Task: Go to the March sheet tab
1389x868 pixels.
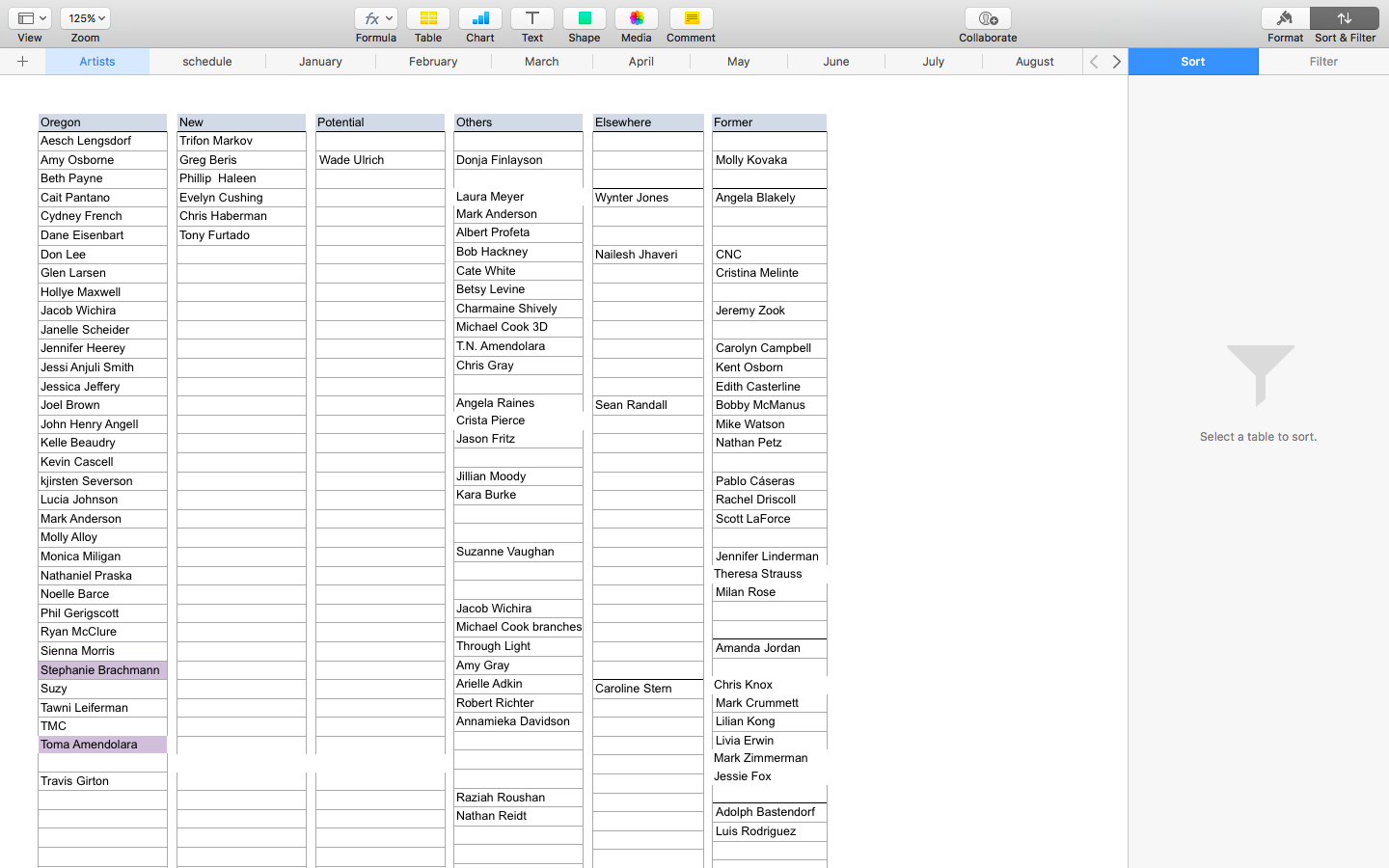Action: pyautogui.click(x=542, y=62)
